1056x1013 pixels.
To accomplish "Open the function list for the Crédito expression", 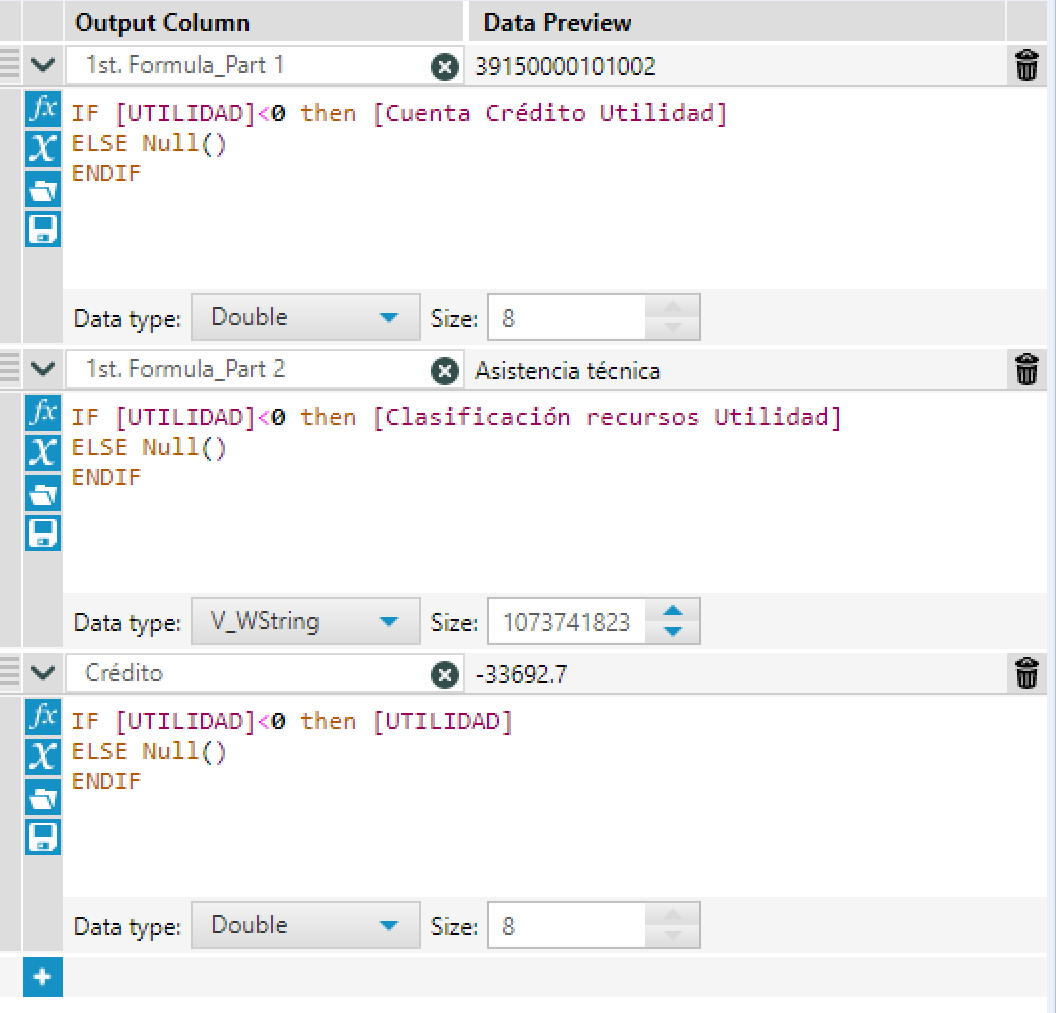I will pyautogui.click(x=42, y=717).
